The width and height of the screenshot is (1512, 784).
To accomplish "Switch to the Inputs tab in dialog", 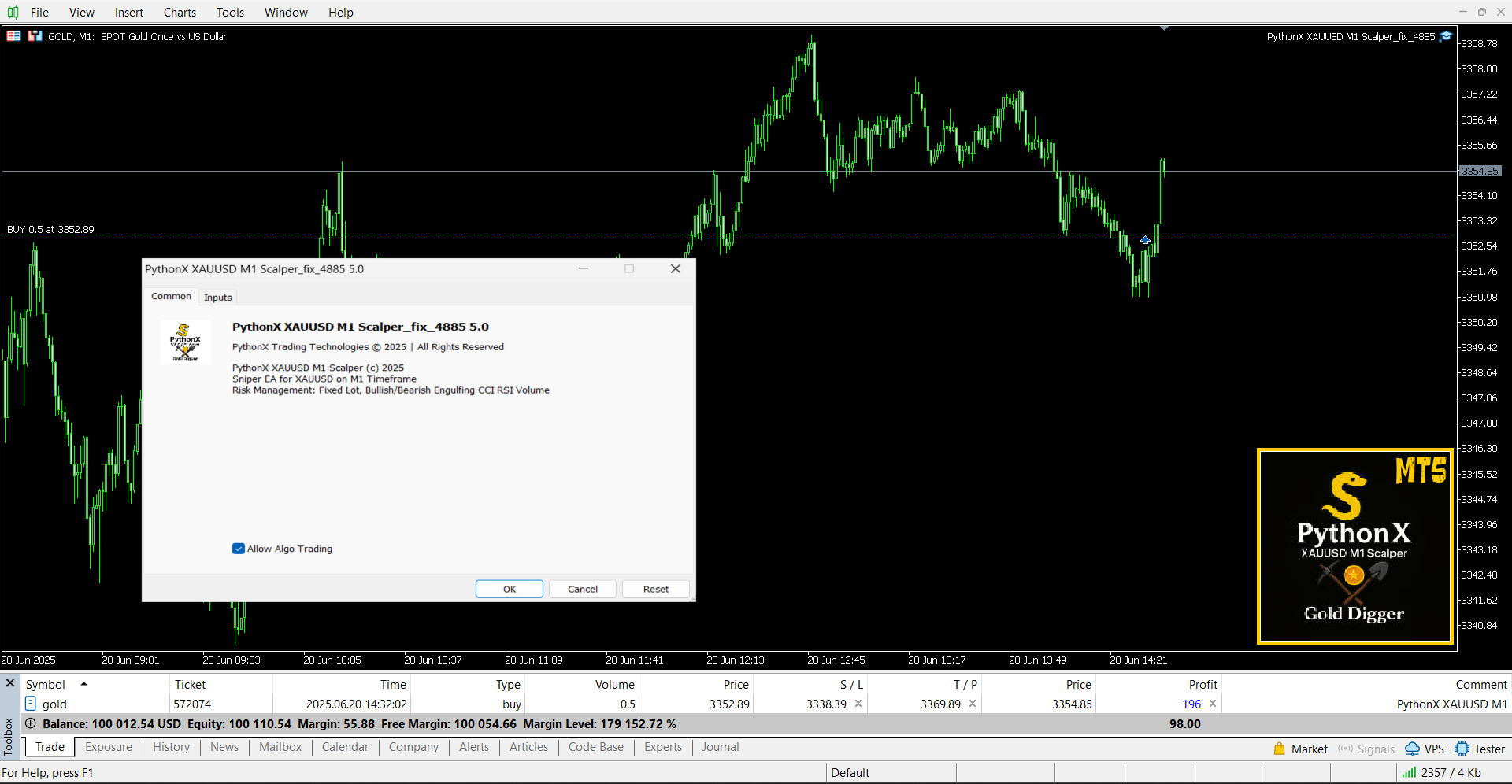I will coord(217,297).
